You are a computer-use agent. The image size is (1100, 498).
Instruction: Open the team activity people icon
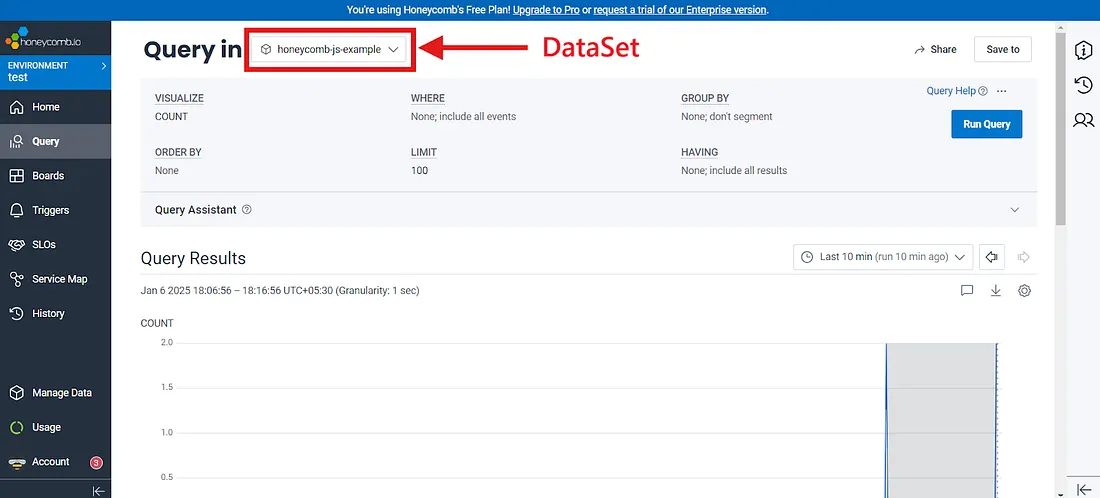coord(1083,120)
